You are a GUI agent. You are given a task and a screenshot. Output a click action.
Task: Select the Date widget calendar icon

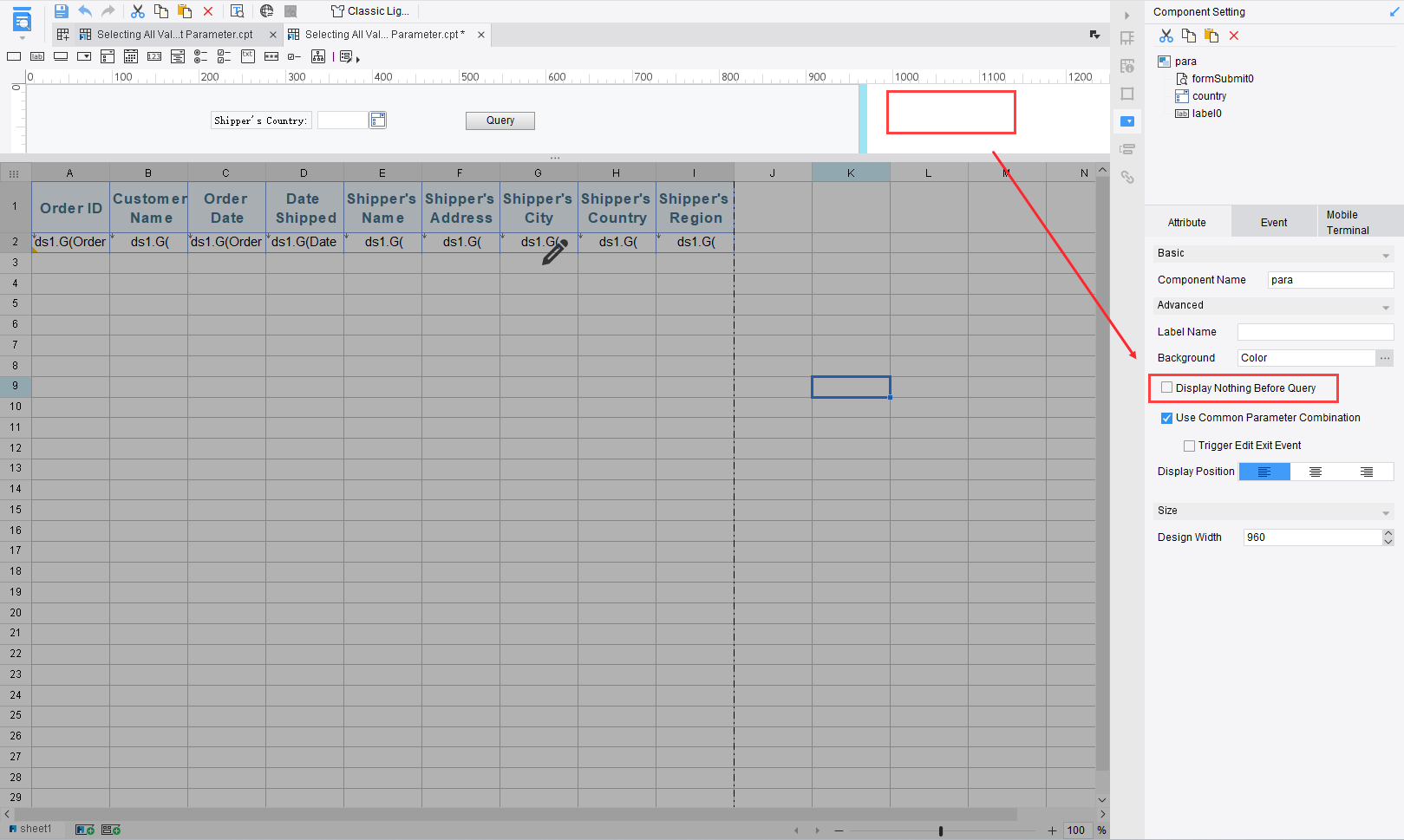130,55
